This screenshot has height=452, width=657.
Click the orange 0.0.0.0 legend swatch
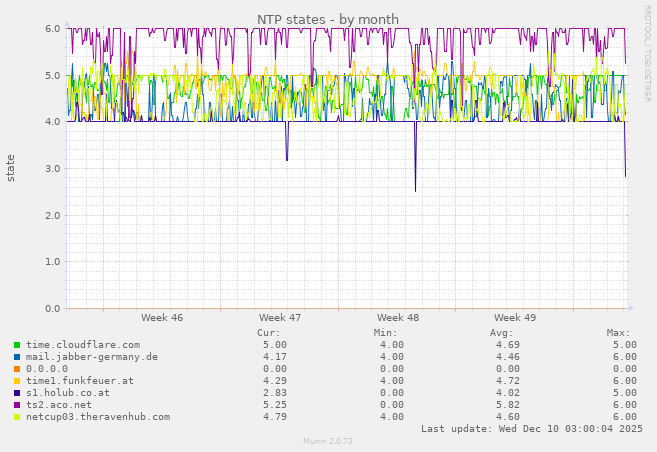pyautogui.click(x=17, y=369)
